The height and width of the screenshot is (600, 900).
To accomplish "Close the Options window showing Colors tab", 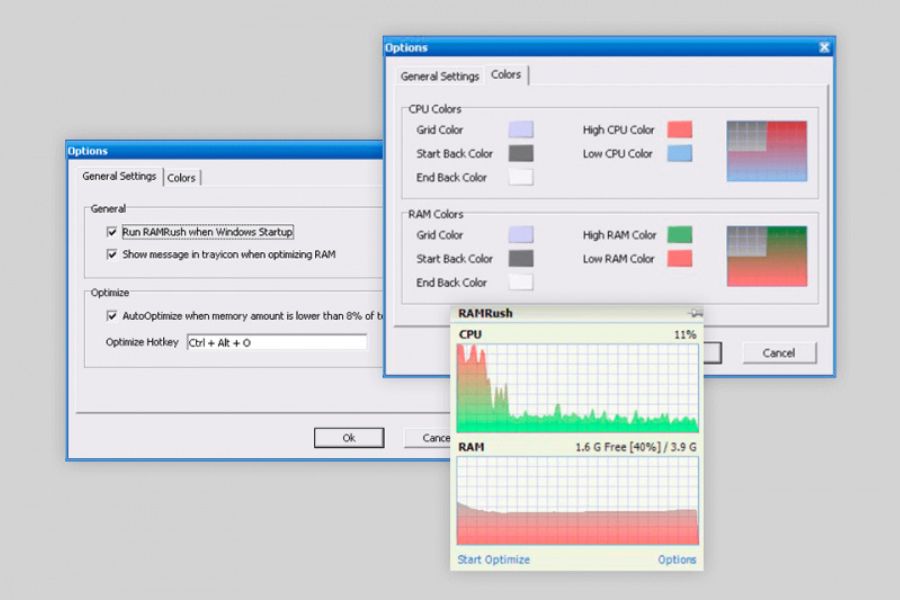I will [824, 47].
